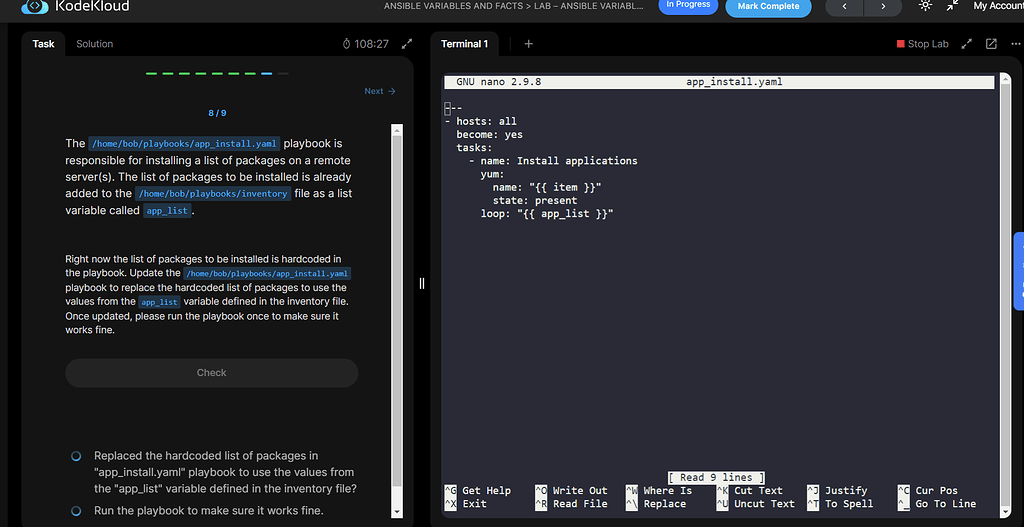Click the last grey progress step

pos(283,74)
